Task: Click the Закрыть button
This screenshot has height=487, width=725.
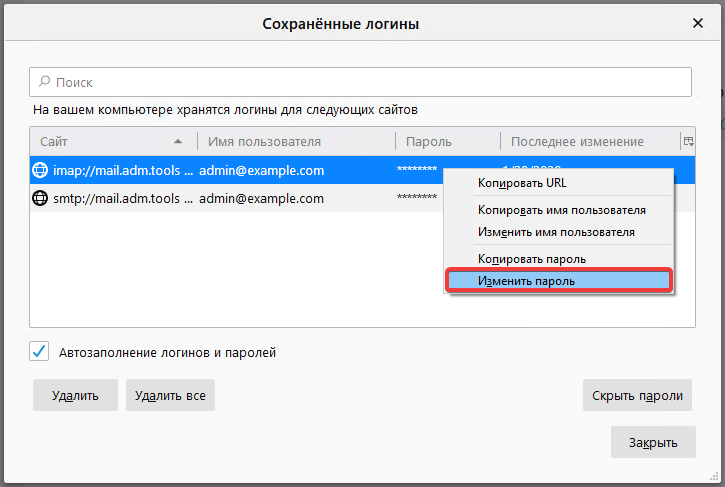Action: (653, 442)
